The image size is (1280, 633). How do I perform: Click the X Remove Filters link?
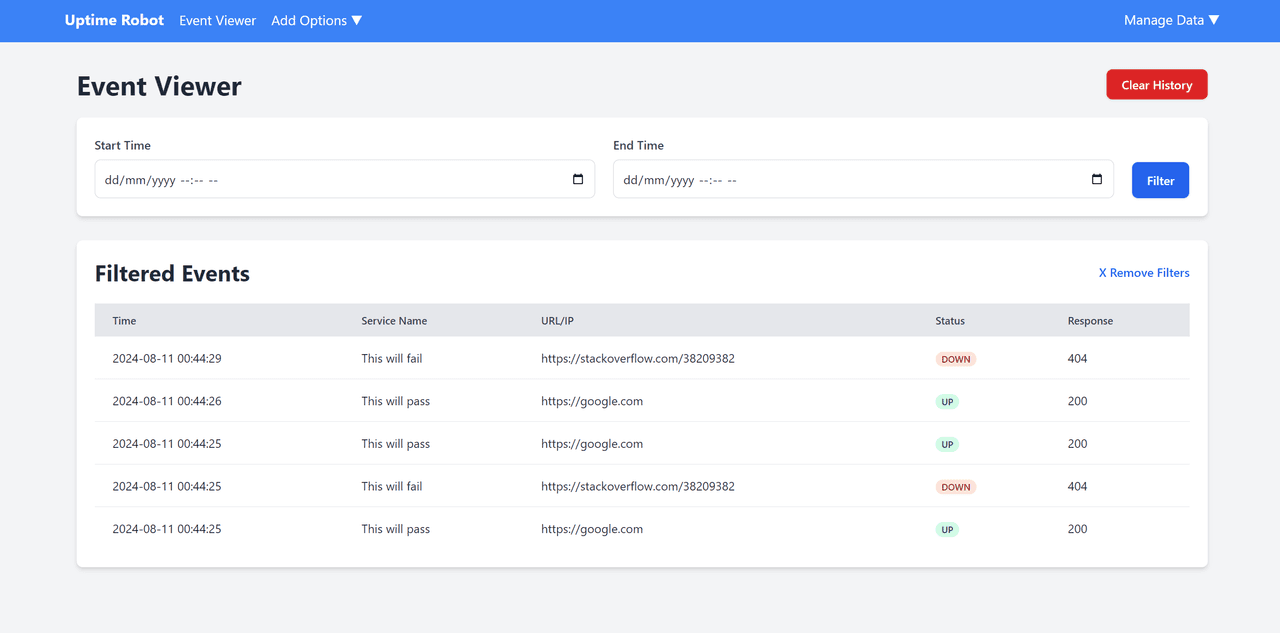(x=1144, y=273)
